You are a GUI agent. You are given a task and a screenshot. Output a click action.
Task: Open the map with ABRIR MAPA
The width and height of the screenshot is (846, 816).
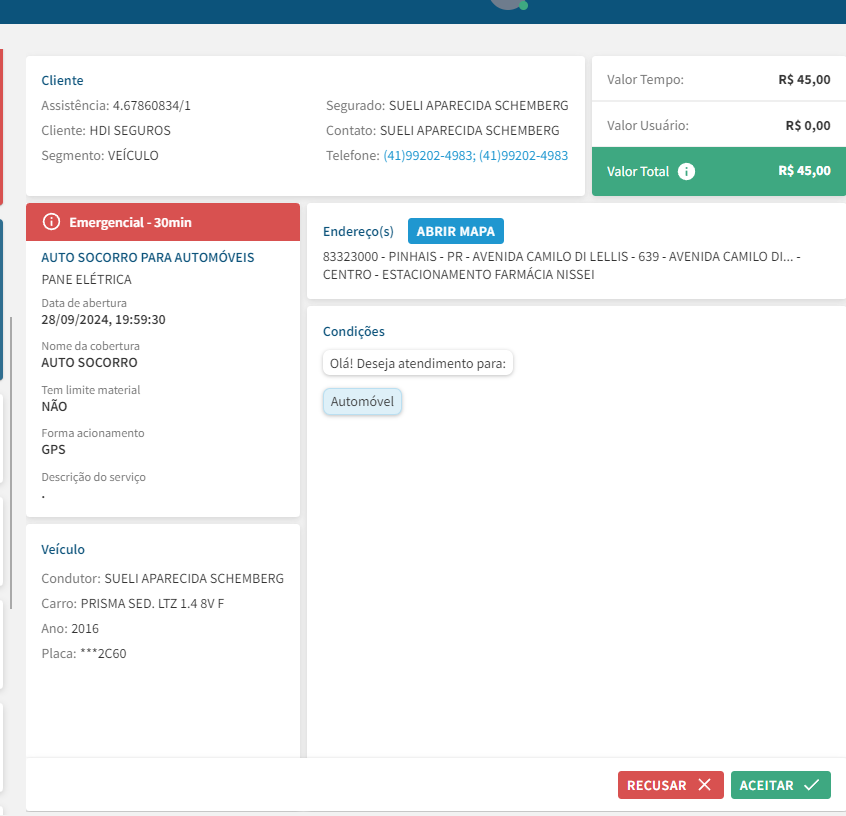point(456,231)
